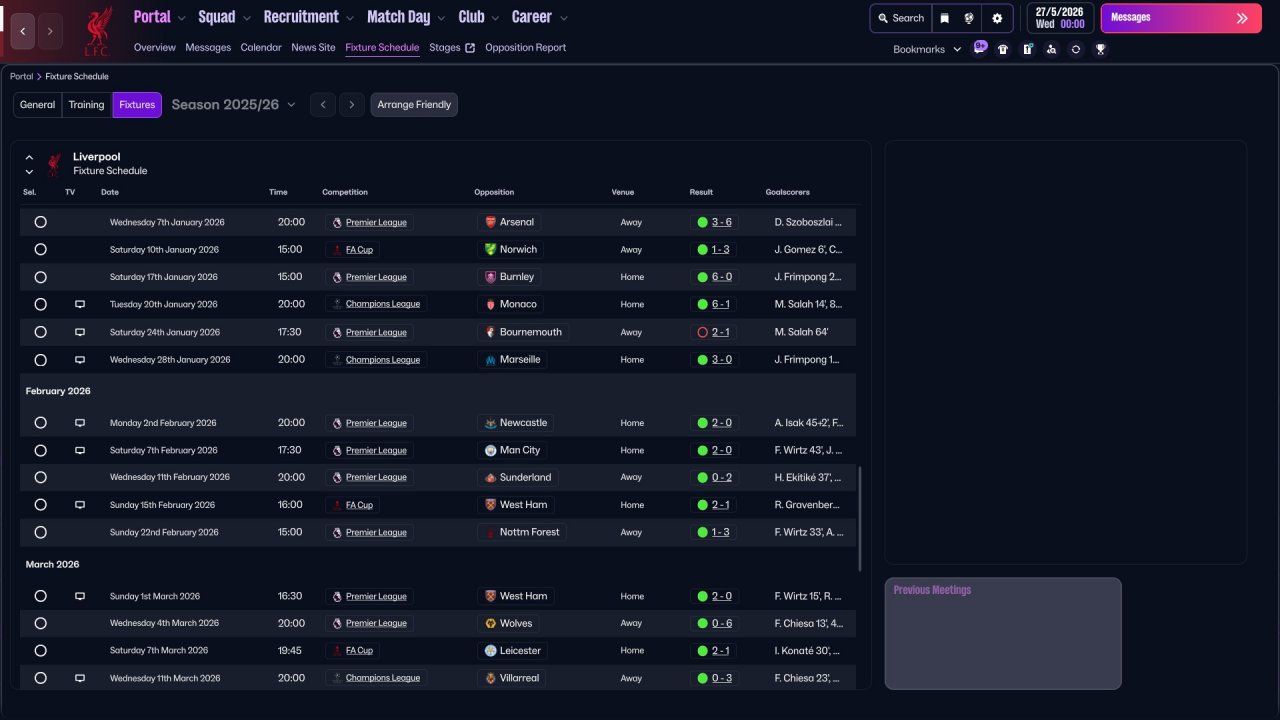Click the TV icon on the Monaco fixture

coord(80,304)
